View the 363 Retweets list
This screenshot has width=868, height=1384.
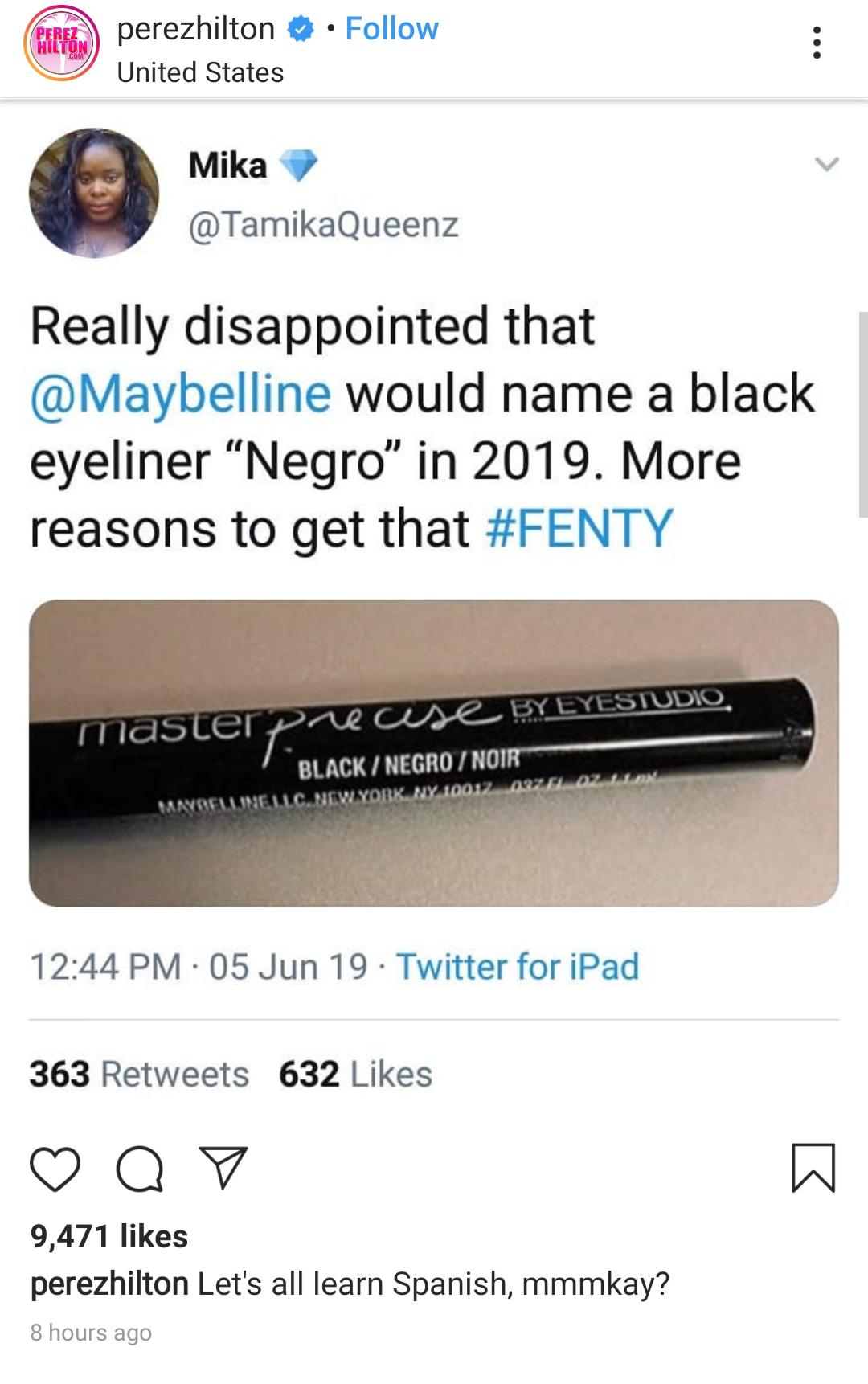click(139, 1074)
